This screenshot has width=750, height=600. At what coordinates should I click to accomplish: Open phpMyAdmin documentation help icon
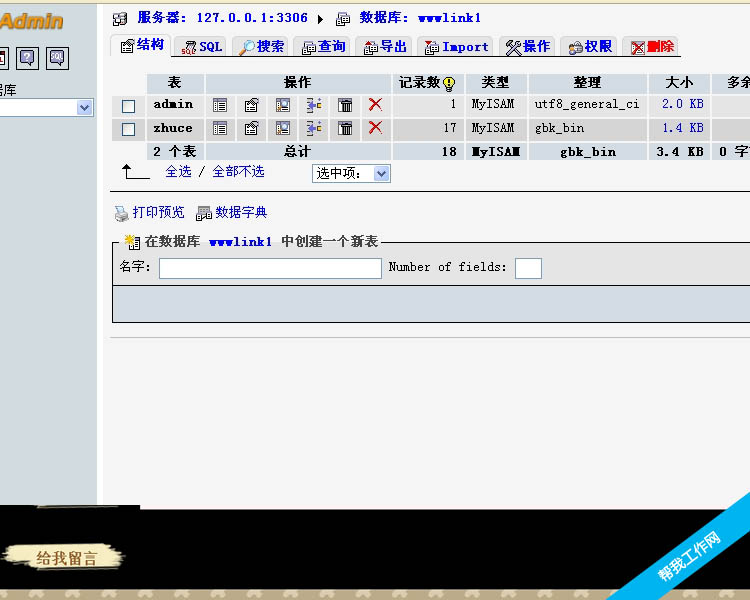(x=27, y=58)
